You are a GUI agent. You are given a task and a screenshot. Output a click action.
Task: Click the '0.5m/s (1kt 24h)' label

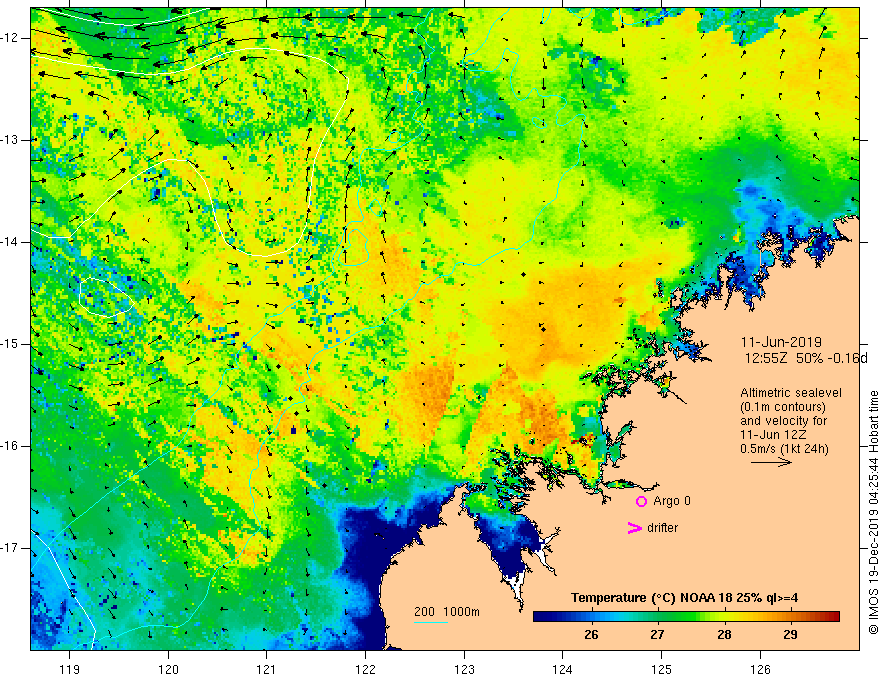pyautogui.click(x=784, y=449)
